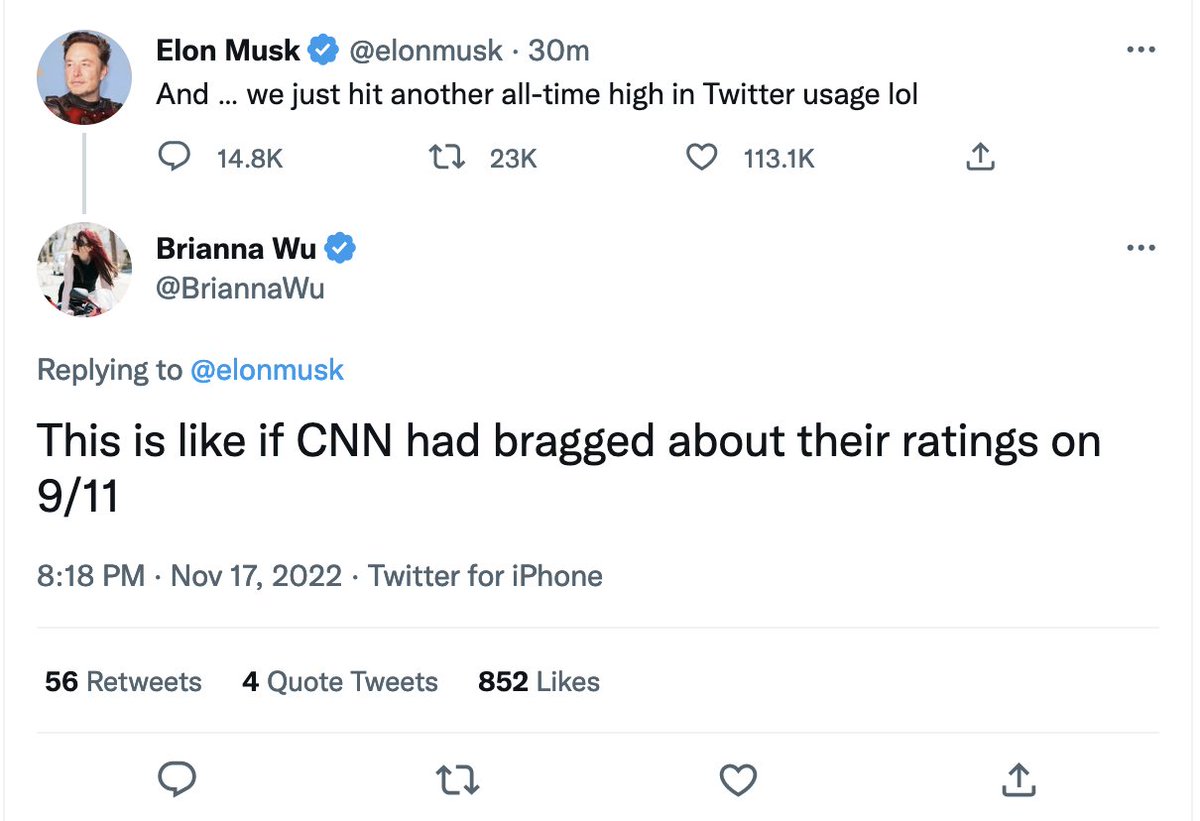Click the @BriannaWu handle

(240, 288)
